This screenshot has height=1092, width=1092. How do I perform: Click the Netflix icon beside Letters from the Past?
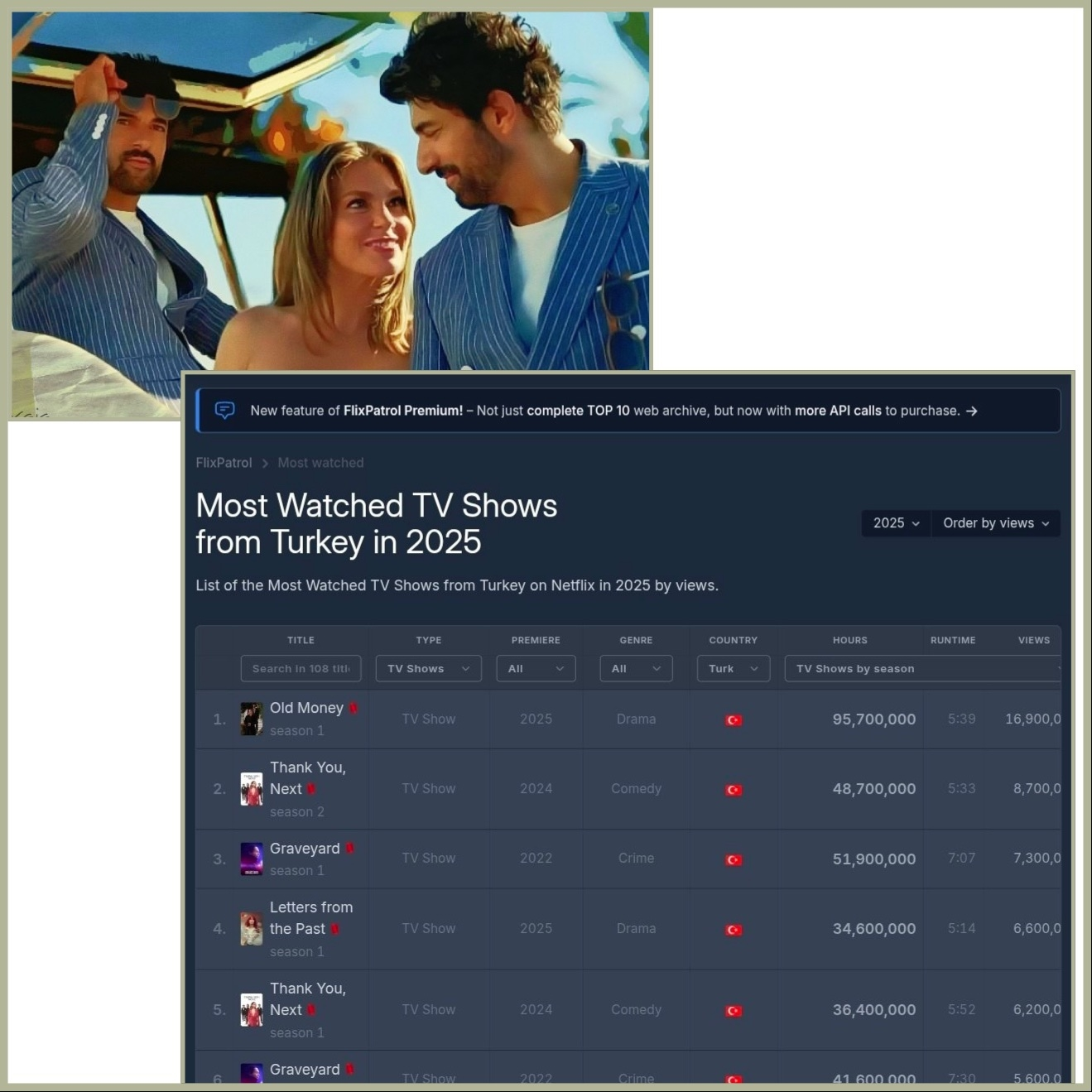click(x=335, y=930)
